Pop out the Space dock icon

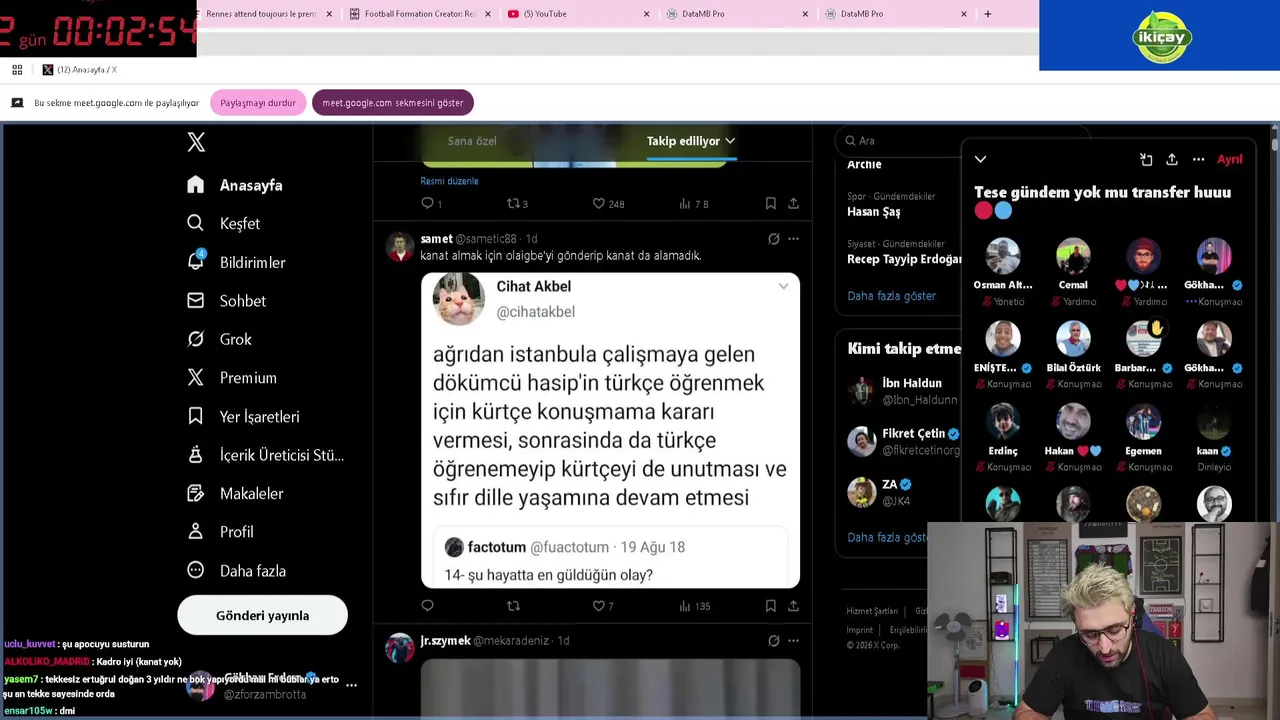pos(1146,159)
